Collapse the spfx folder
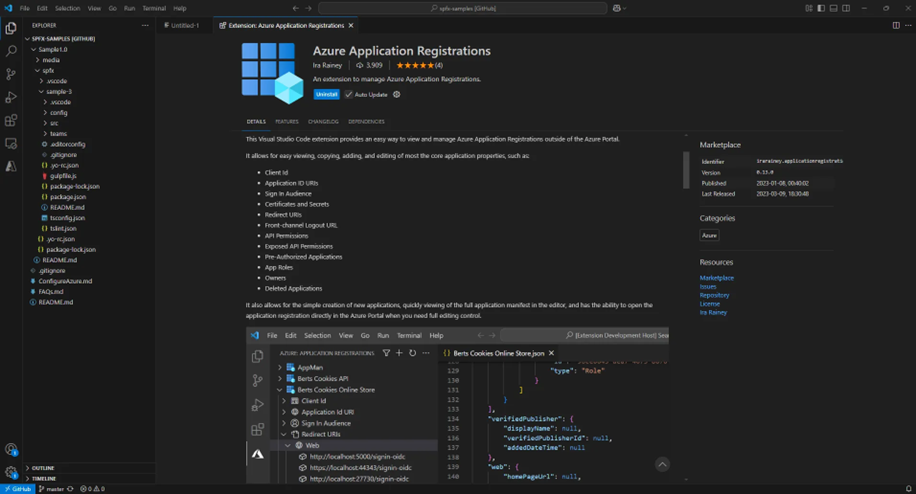 point(48,70)
